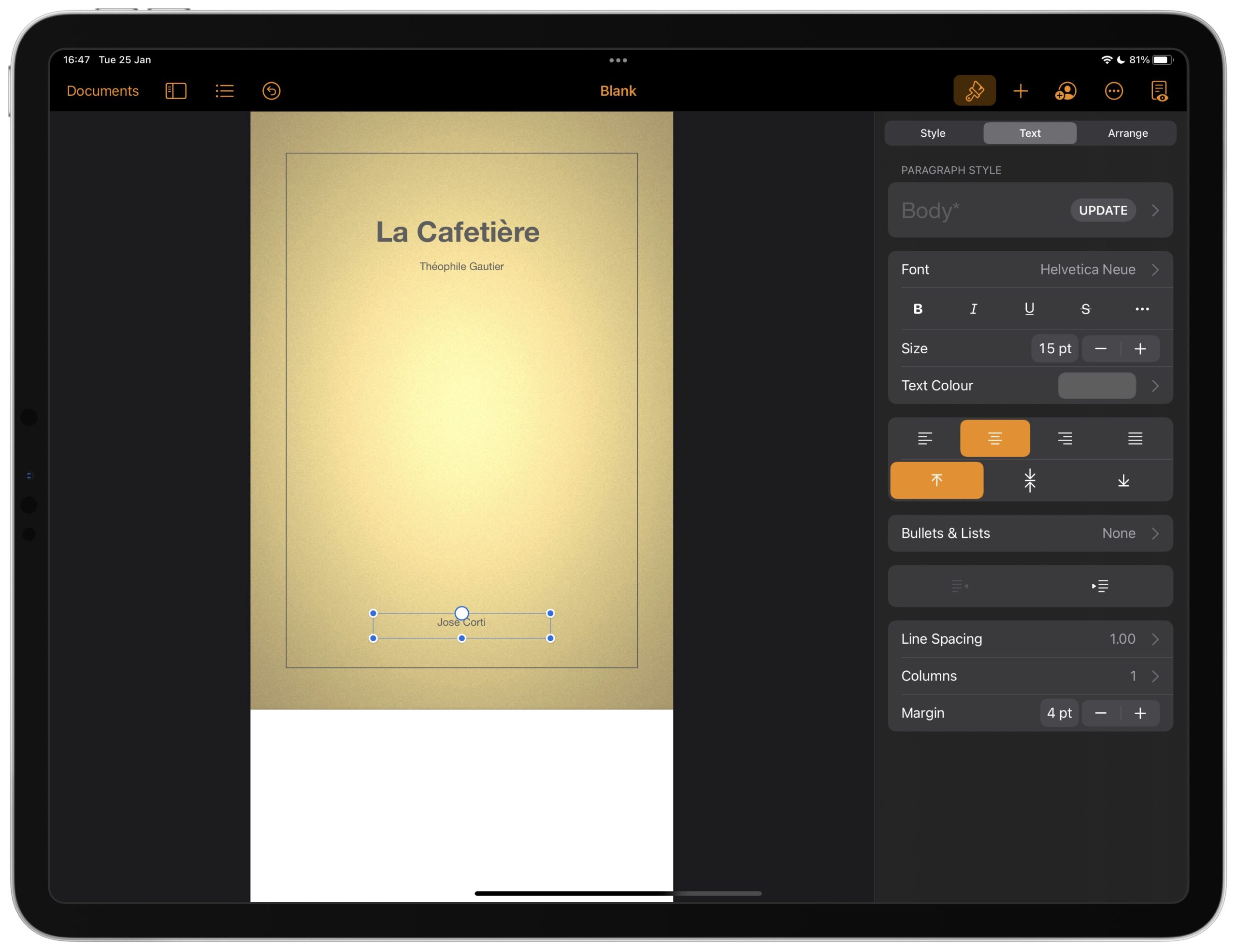Viewport: 1237px width, 952px height.
Task: Switch to the Style tab
Action: click(x=933, y=132)
